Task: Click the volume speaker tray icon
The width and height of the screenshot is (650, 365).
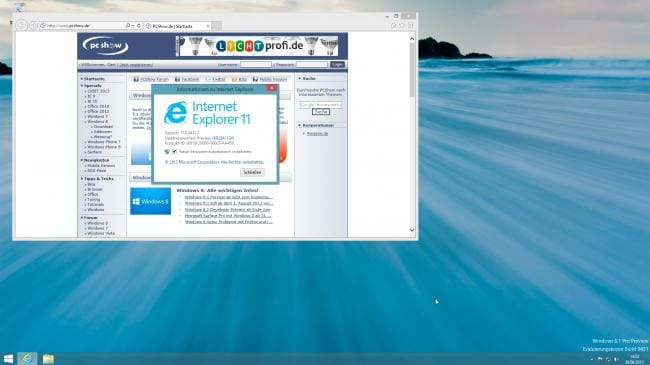Action: [x=616, y=359]
